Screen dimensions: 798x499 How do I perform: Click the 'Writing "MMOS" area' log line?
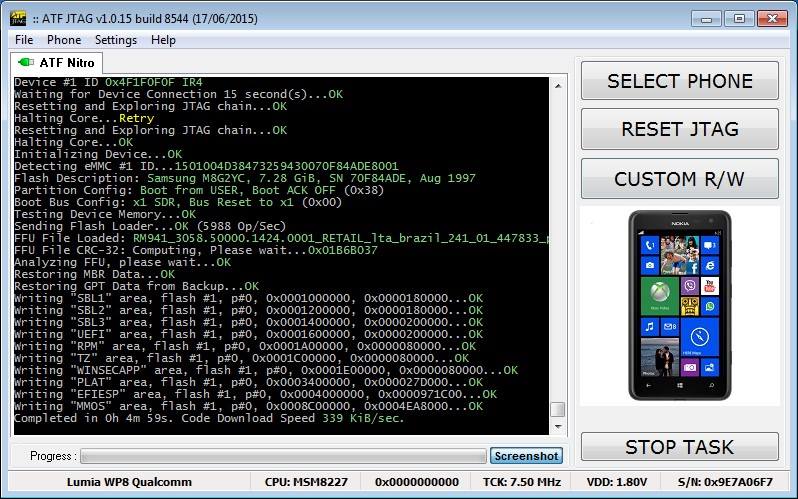[x=248, y=406]
